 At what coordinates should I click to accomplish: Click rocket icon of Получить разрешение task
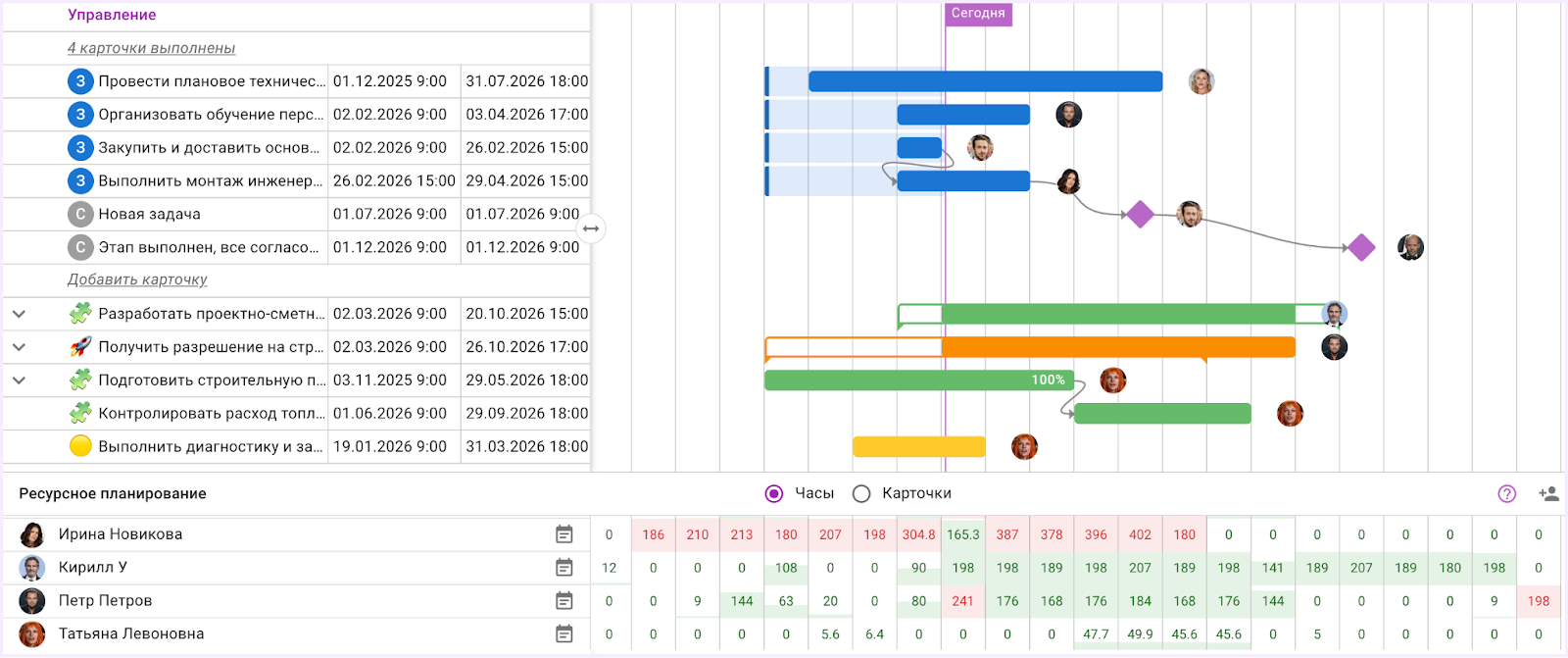tap(80, 347)
